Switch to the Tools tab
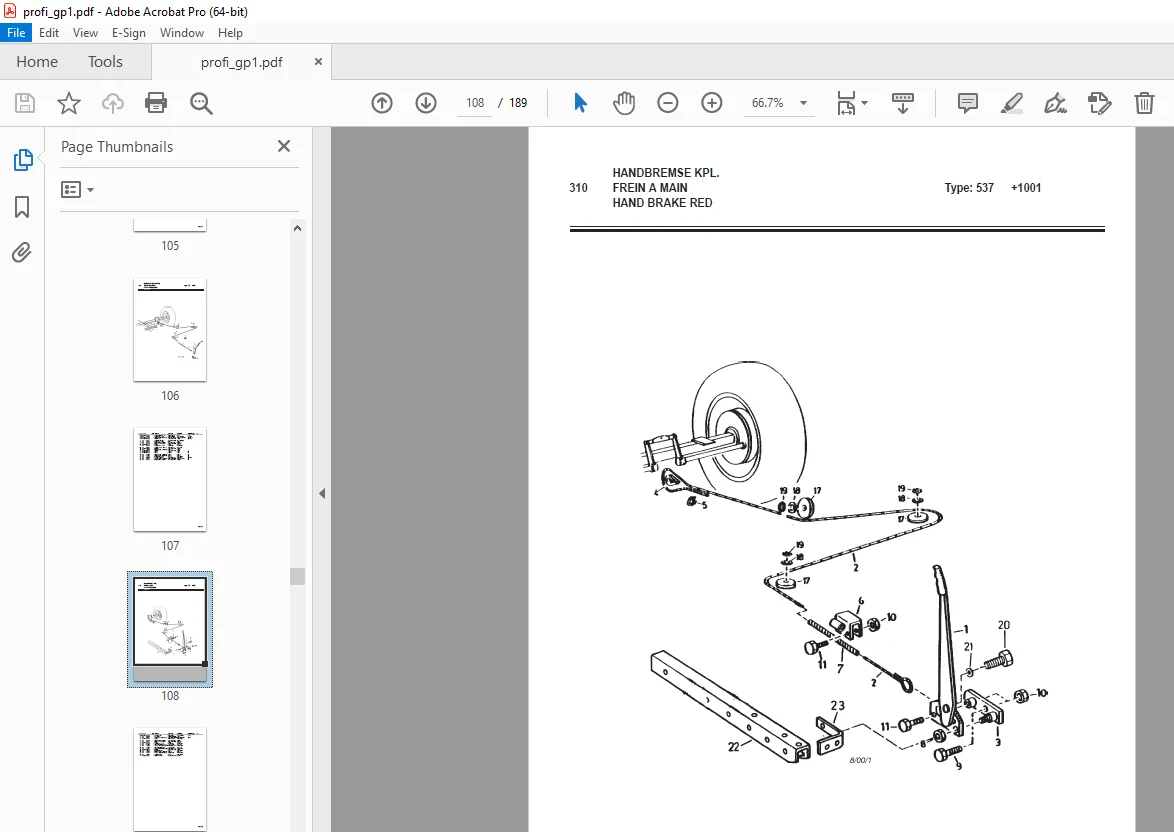The image size is (1174, 832). (x=105, y=61)
